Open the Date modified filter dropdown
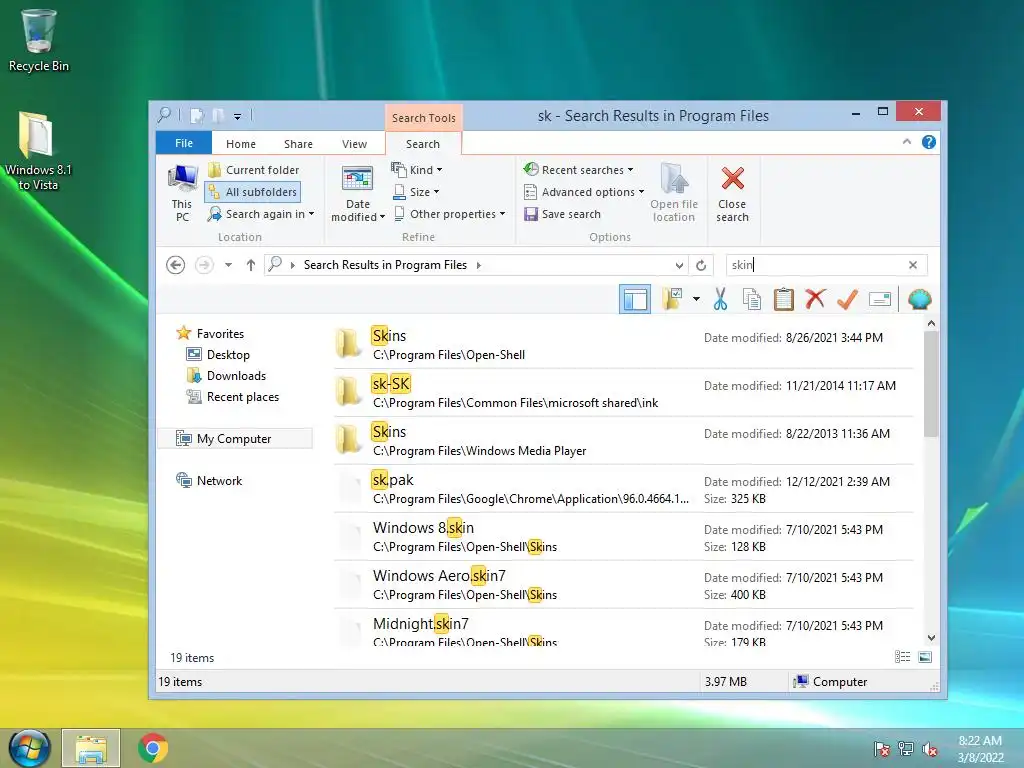This screenshot has width=1024, height=768. [x=358, y=193]
